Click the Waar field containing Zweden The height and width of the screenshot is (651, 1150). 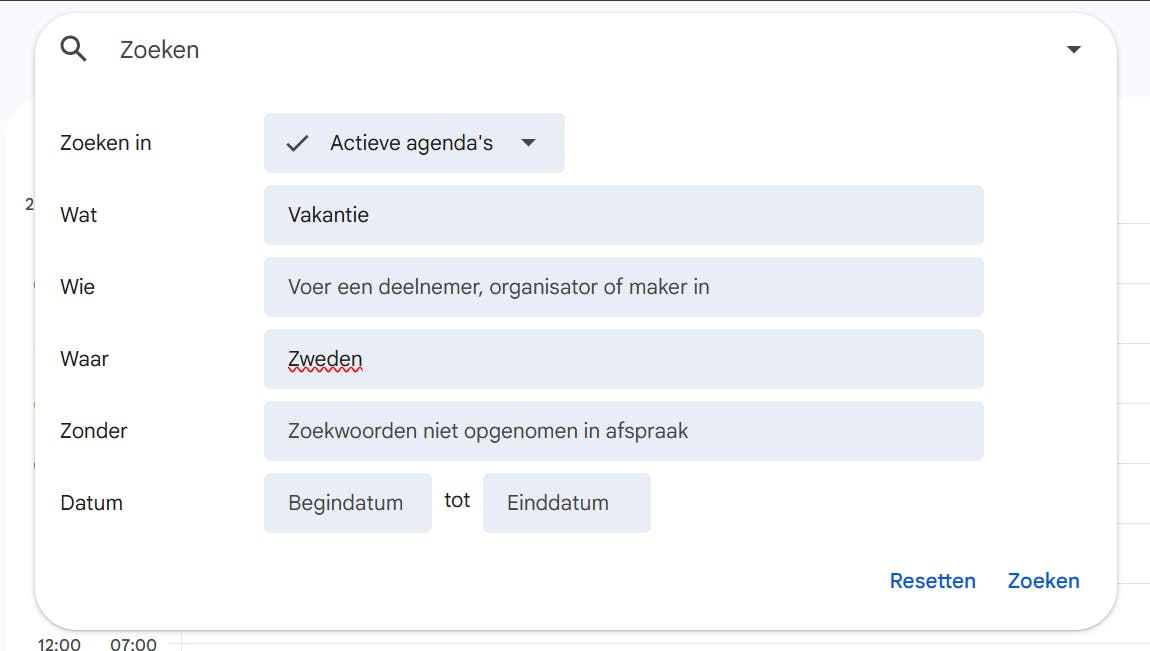[x=623, y=359]
